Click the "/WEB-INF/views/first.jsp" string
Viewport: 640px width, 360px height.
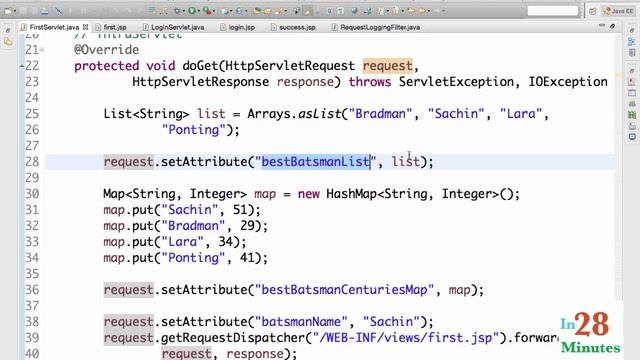[x=406, y=338]
